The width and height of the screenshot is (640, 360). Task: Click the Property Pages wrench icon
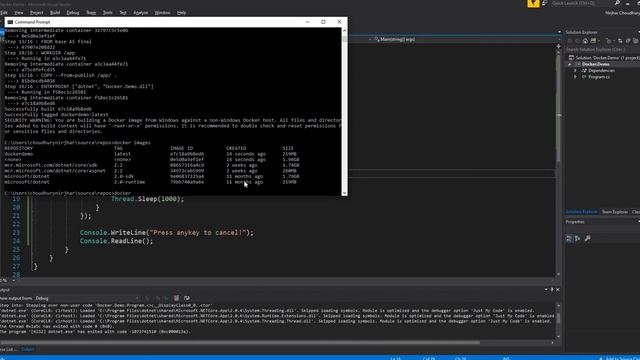point(588,238)
